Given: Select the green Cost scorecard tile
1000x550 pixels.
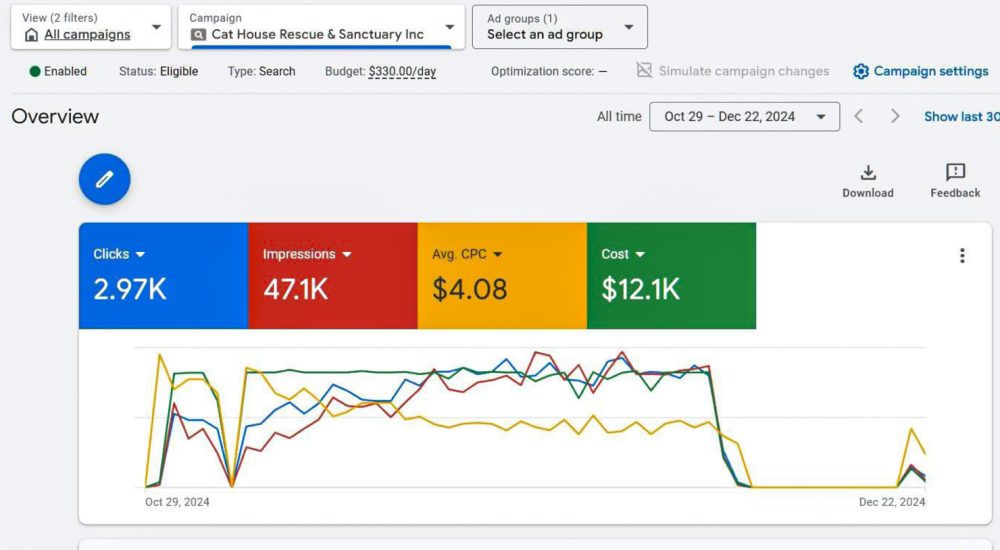Looking at the screenshot, I should pyautogui.click(x=672, y=276).
